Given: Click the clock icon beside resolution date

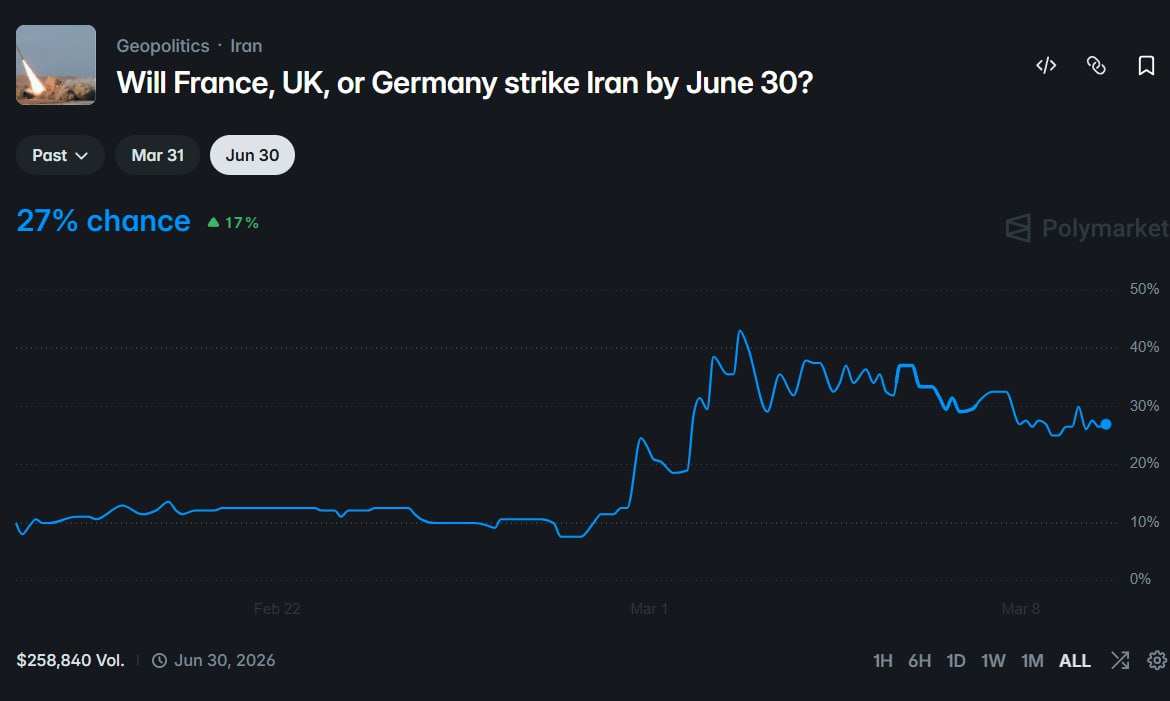Looking at the screenshot, I should click(x=159, y=660).
